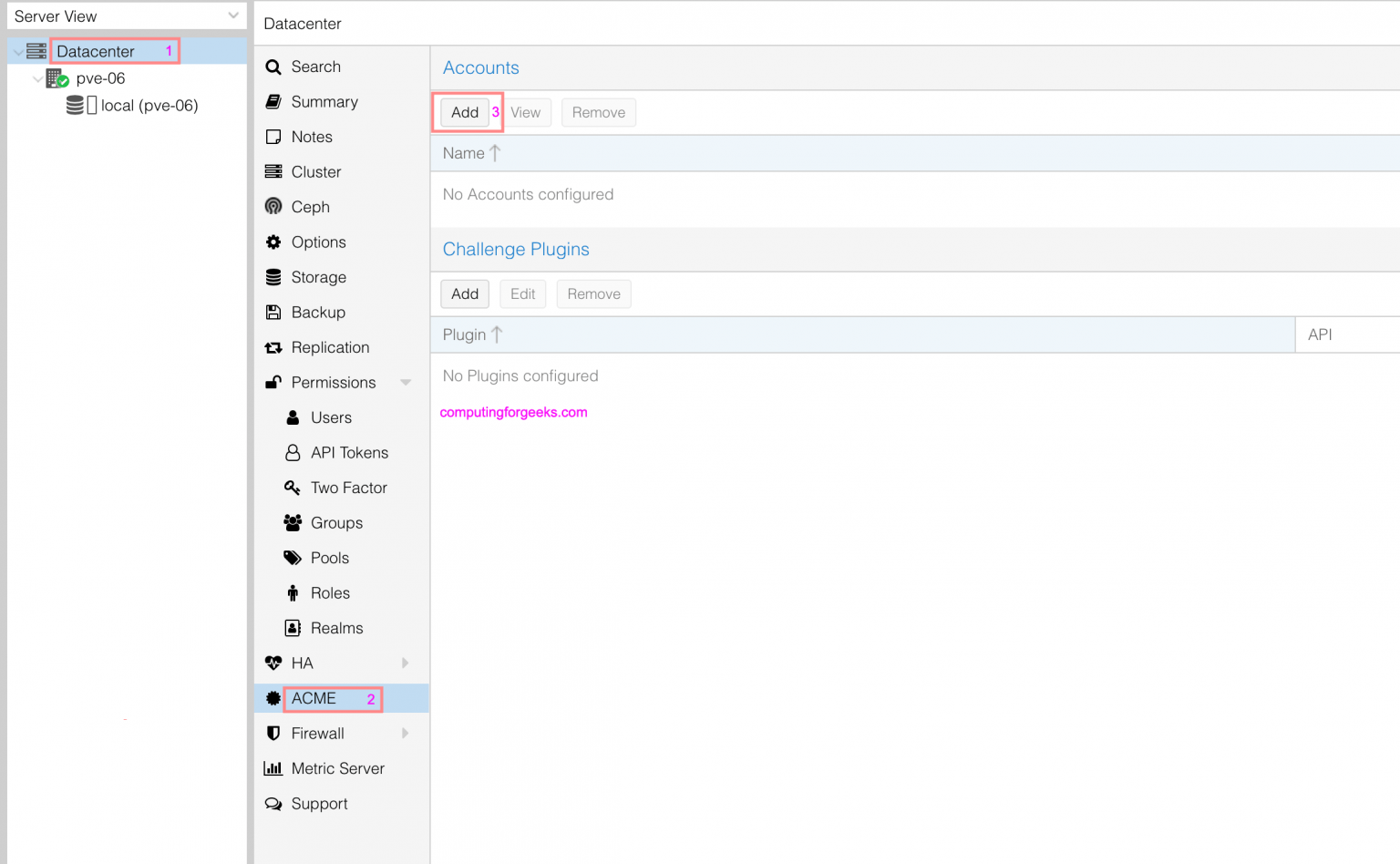Click the Realms icon
Image resolution: width=1400 pixels, height=864 pixels.
(x=292, y=628)
